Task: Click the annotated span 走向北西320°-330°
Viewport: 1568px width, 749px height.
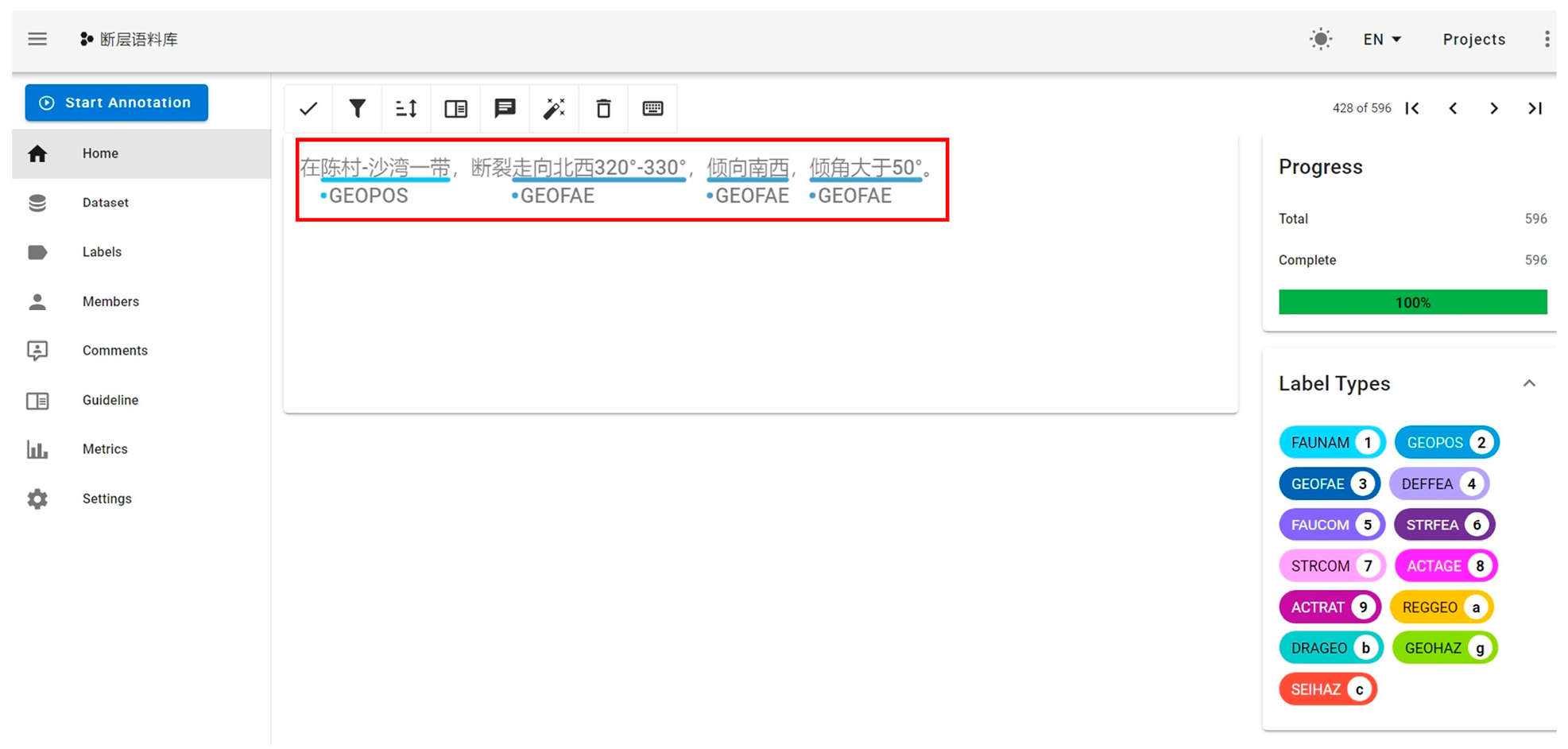Action: click(598, 168)
